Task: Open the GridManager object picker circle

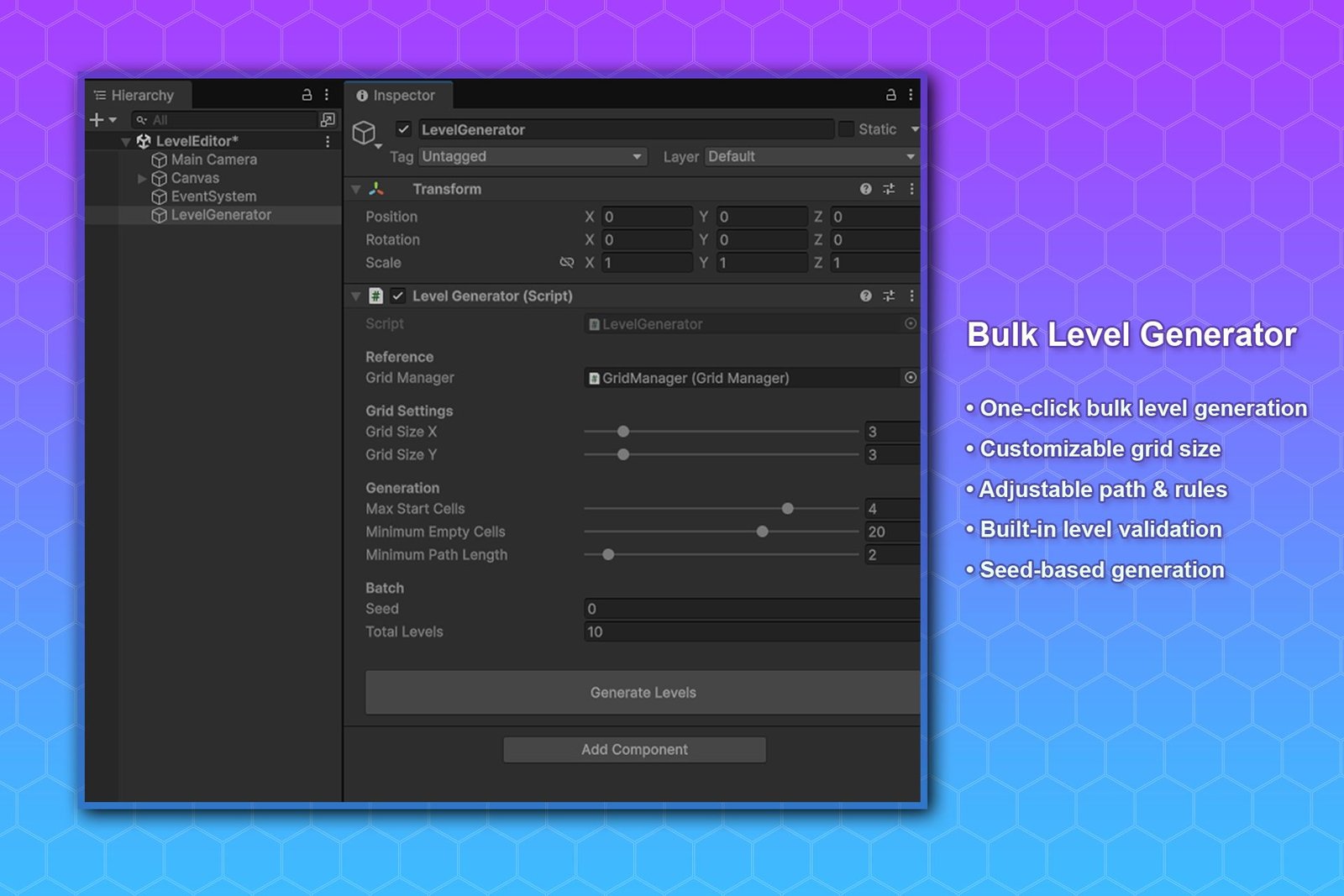Action: pyautogui.click(x=911, y=378)
